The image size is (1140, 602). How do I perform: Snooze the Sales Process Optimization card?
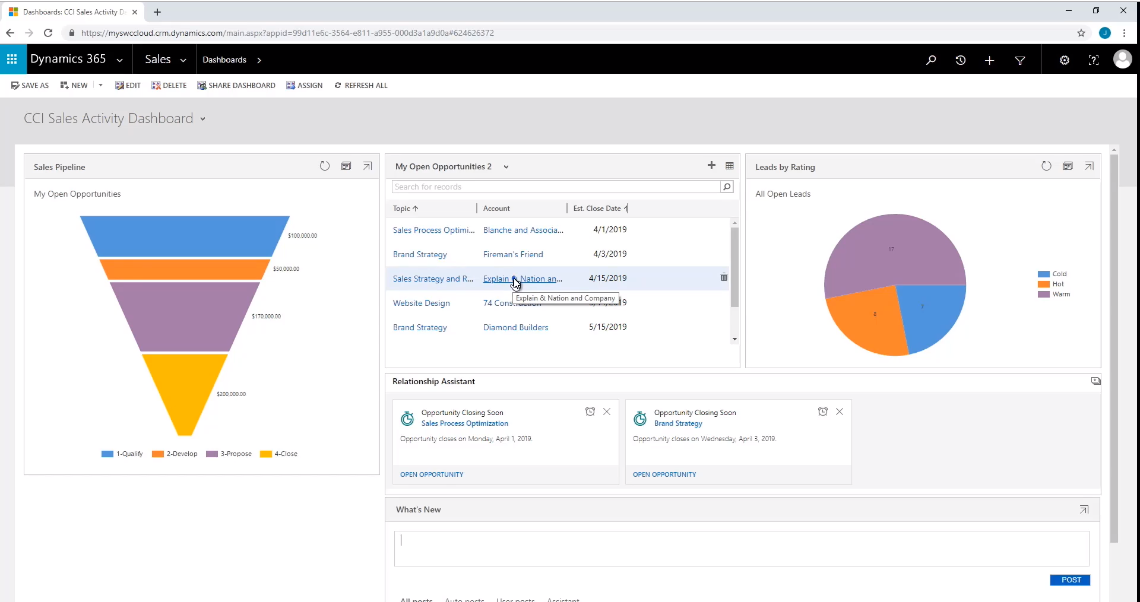pyautogui.click(x=590, y=412)
